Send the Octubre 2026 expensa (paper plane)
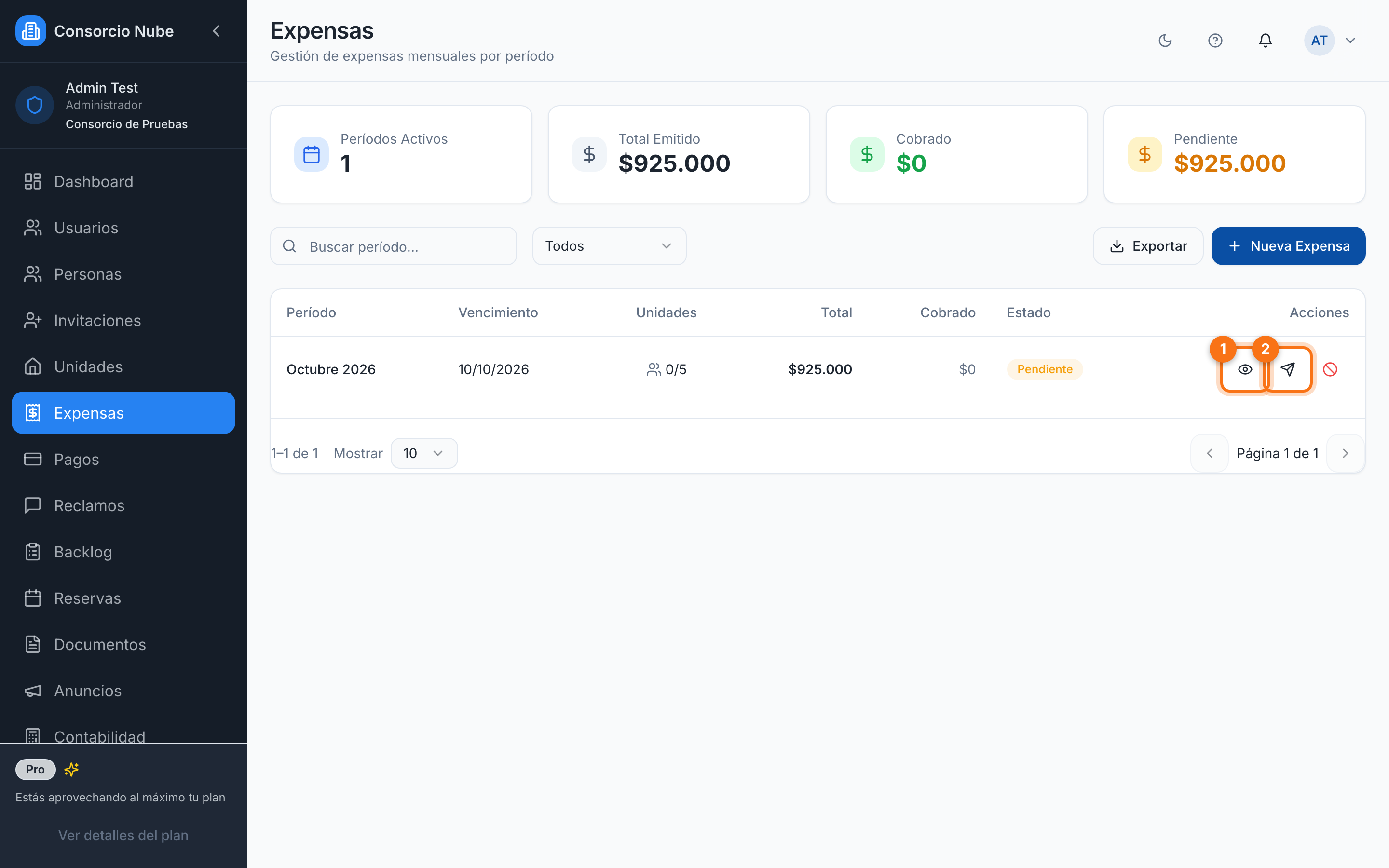 point(1288,369)
